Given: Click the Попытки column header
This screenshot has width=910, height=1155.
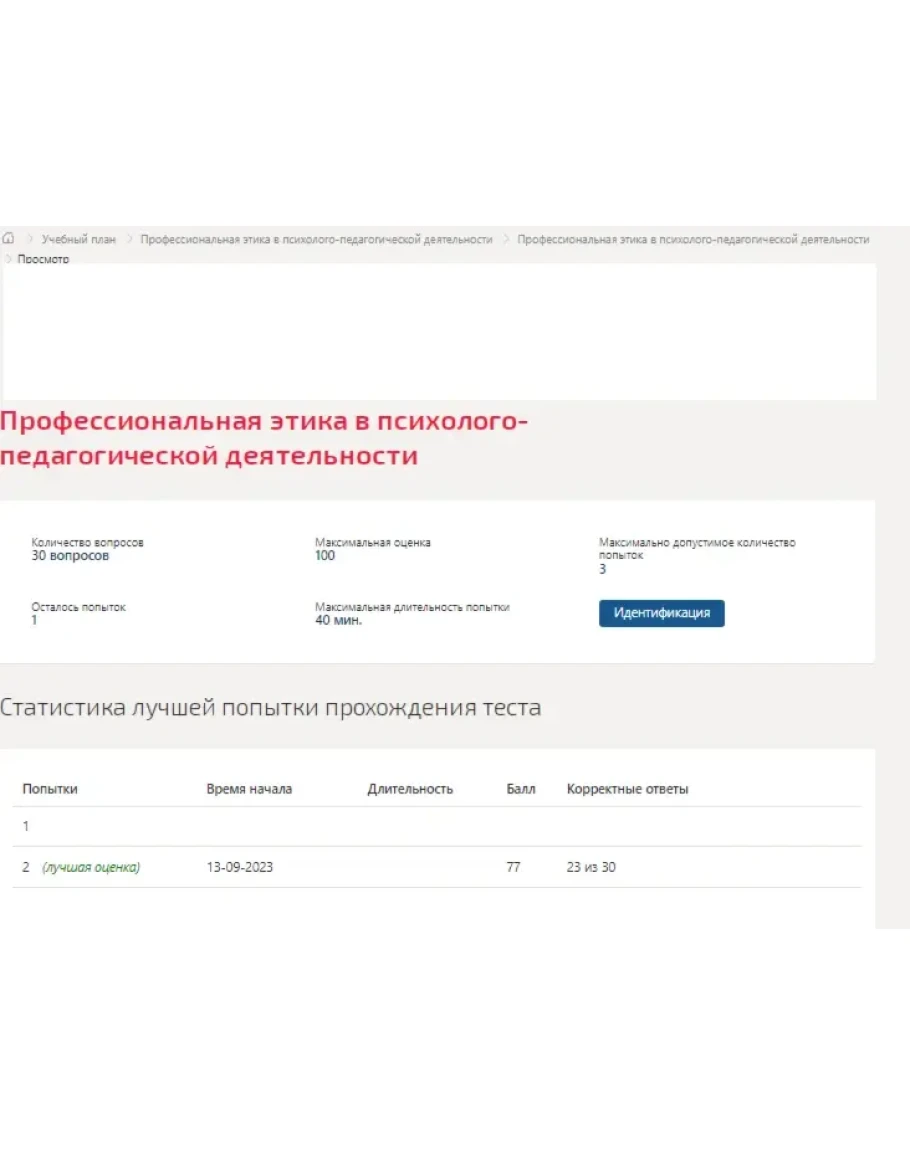Looking at the screenshot, I should [50, 789].
